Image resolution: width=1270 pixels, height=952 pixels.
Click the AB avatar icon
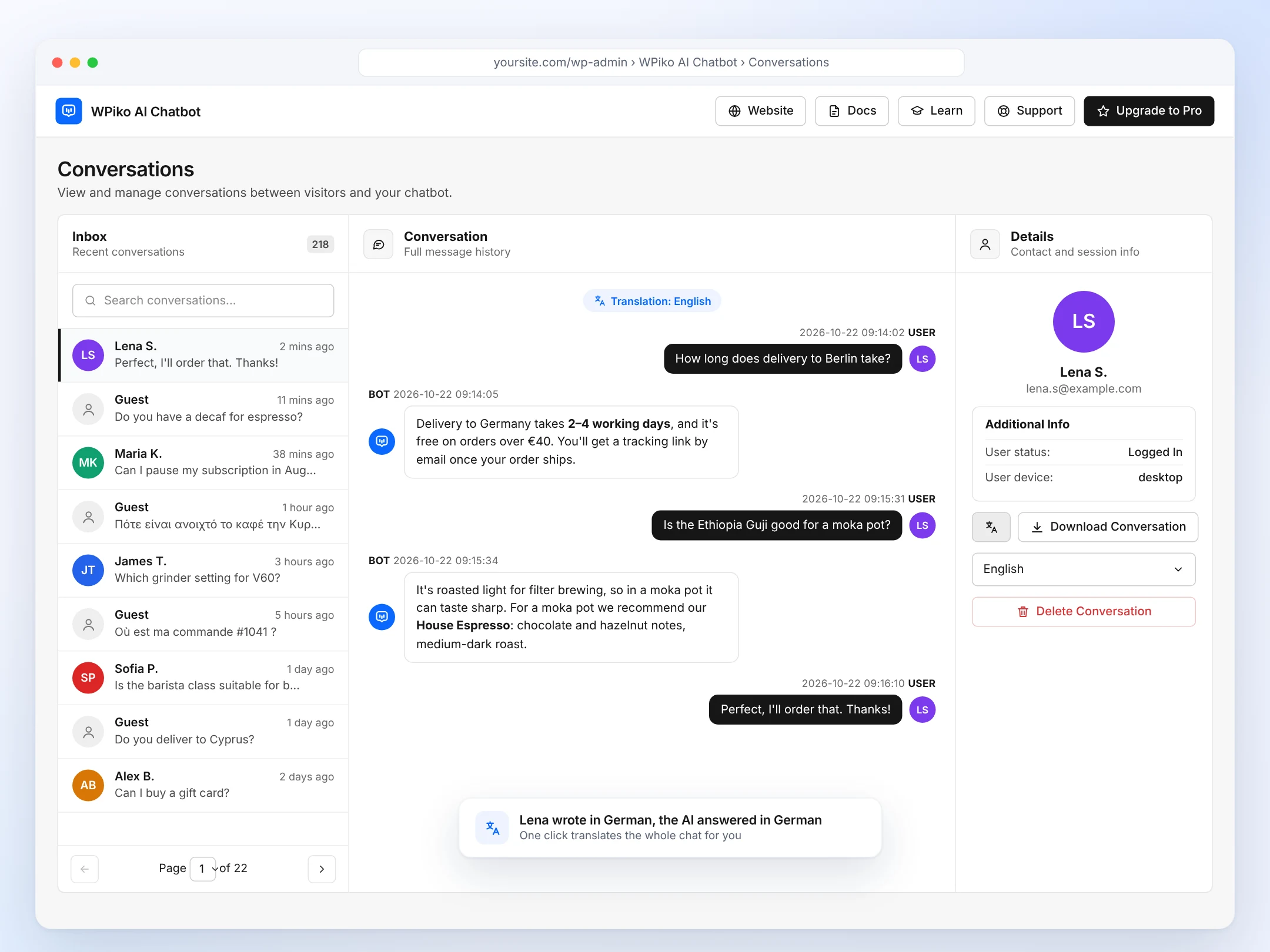tap(88, 785)
